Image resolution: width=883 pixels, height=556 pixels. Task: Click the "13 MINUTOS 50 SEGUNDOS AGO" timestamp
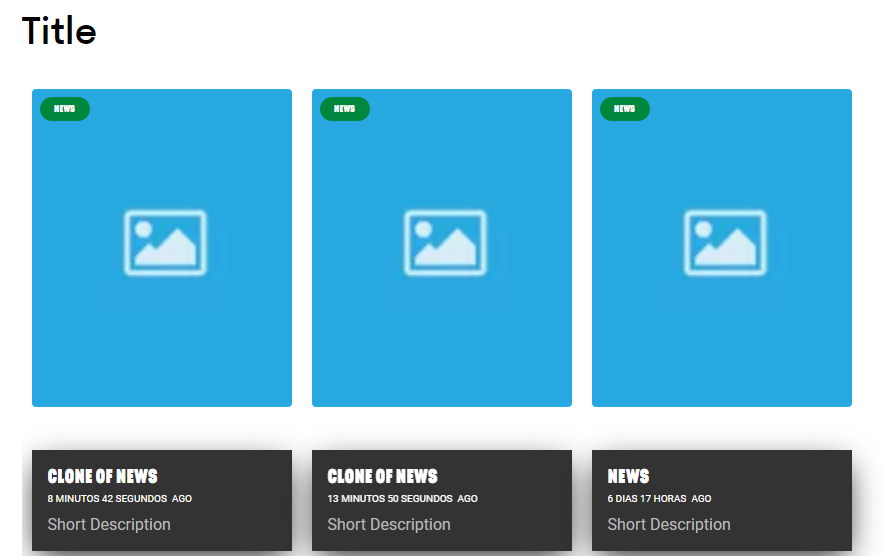tap(402, 499)
